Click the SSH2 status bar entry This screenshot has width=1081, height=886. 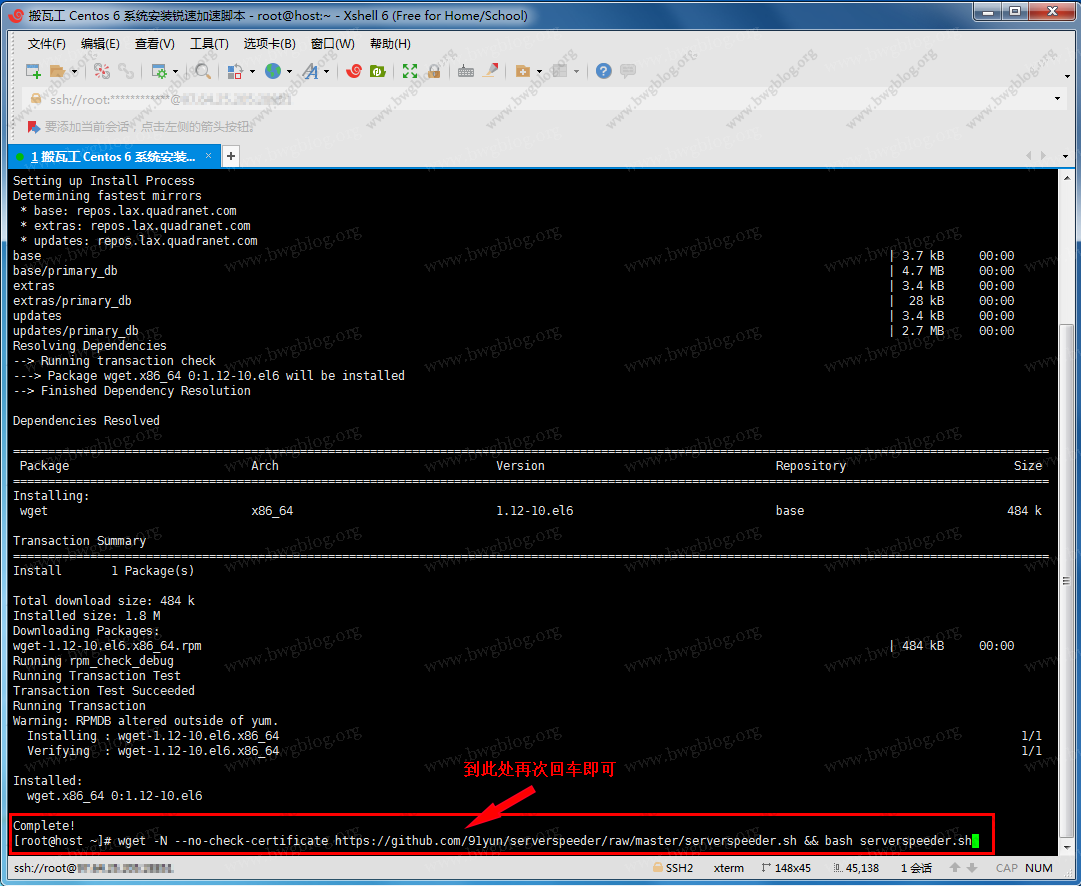pos(673,868)
